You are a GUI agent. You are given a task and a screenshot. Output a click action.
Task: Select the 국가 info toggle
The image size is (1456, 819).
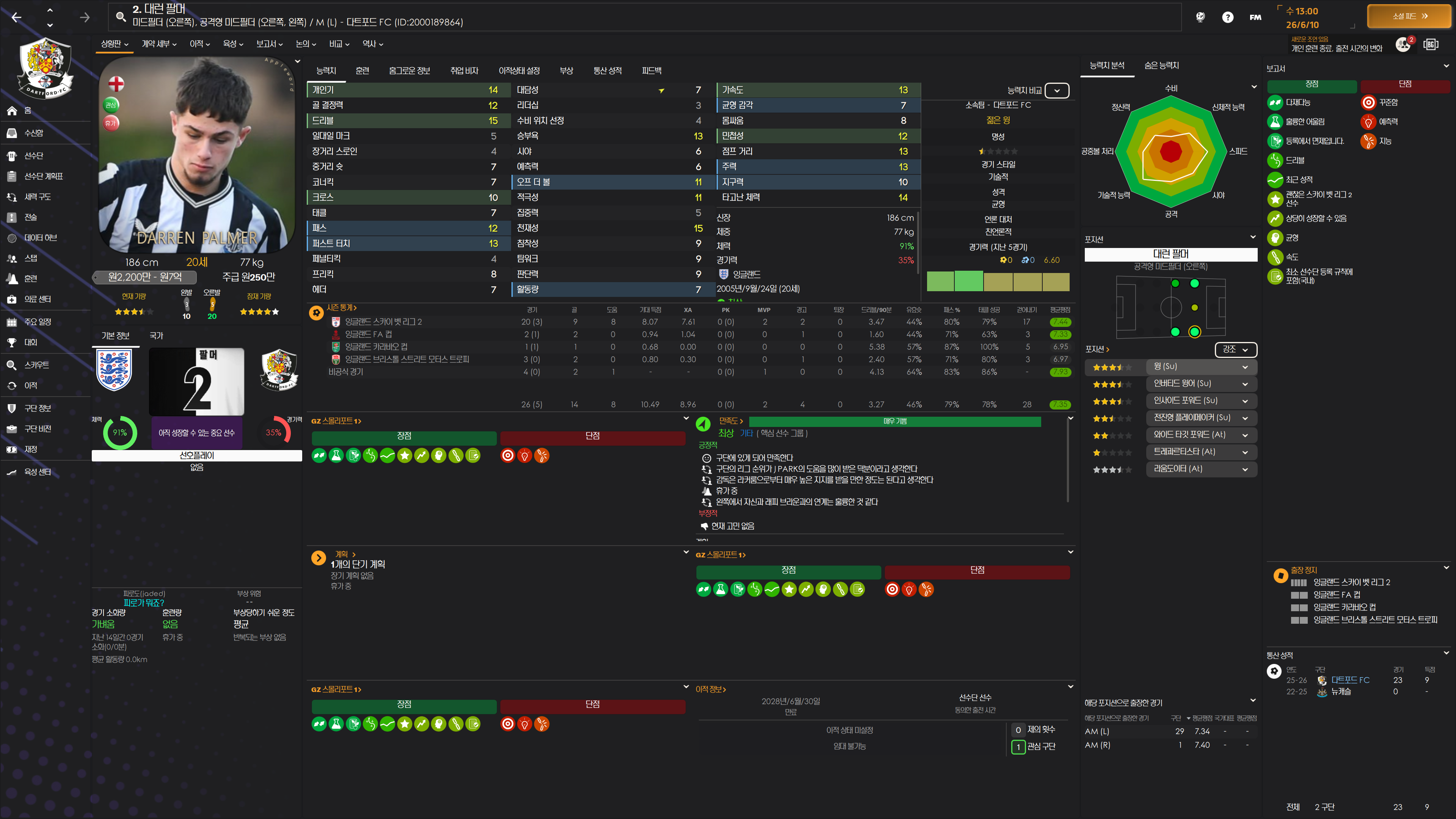156,336
